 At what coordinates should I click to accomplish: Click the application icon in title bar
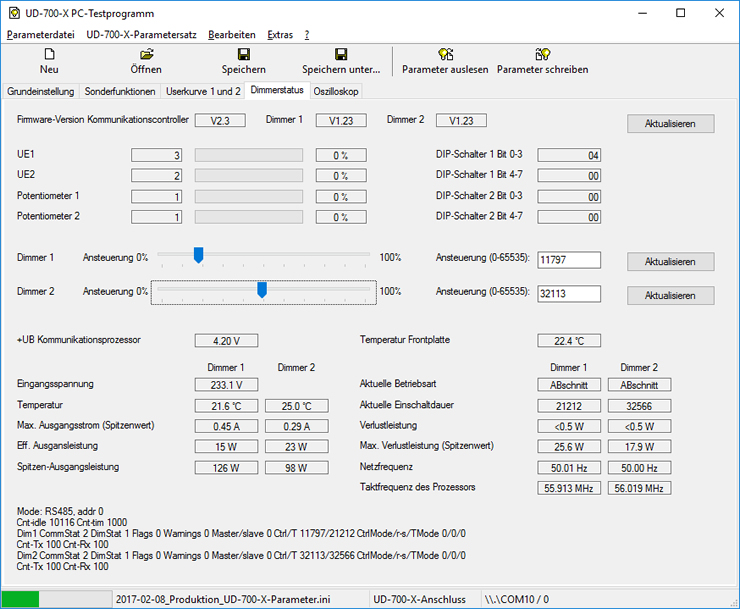click(13, 13)
